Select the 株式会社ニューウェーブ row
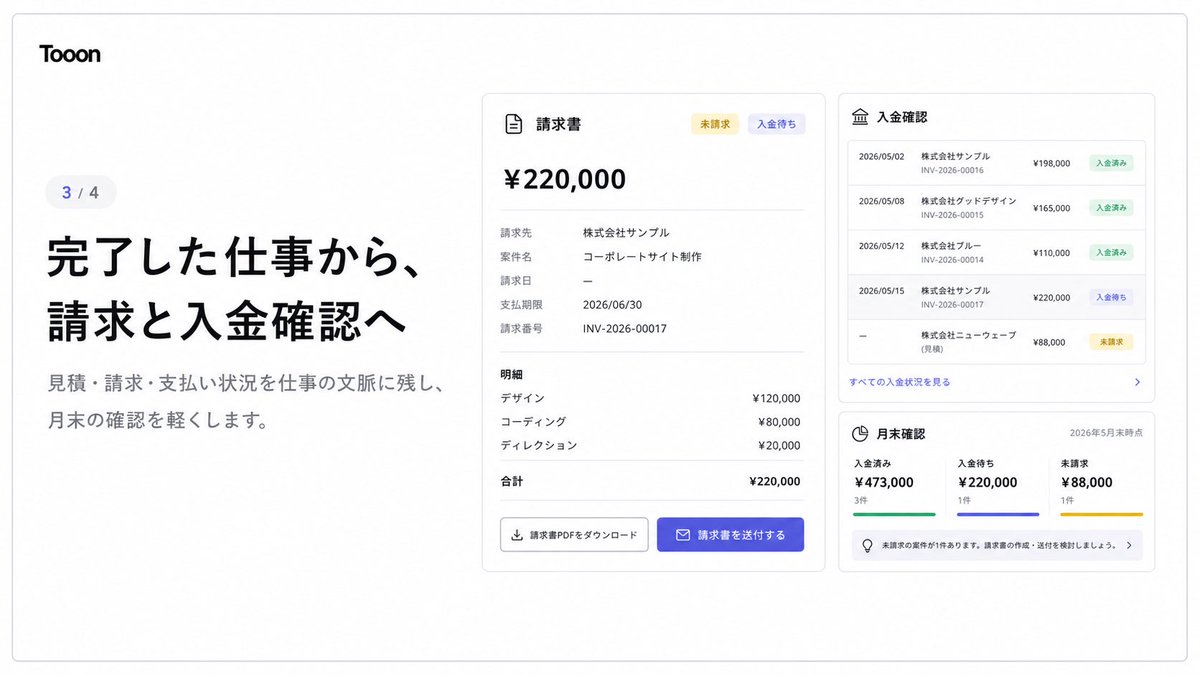The image size is (1200, 675). 996,342
